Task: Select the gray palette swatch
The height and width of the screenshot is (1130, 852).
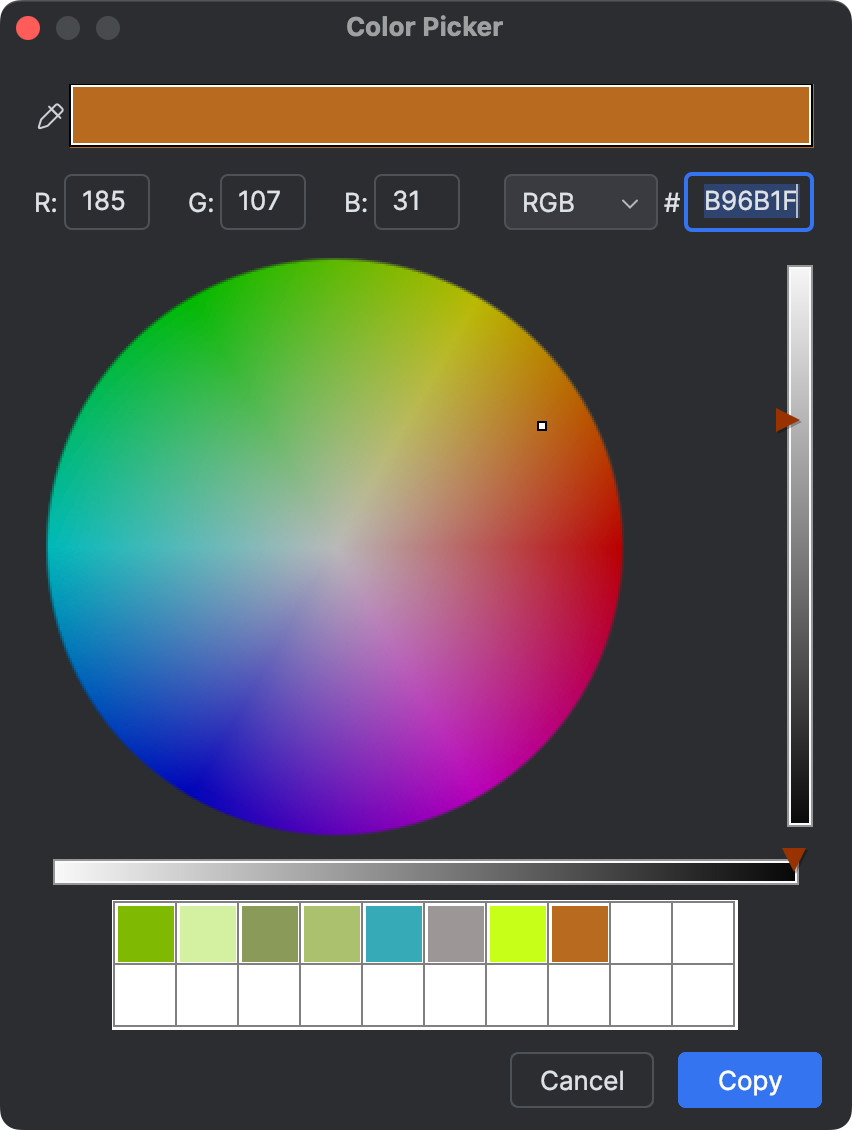Action: pyautogui.click(x=454, y=932)
